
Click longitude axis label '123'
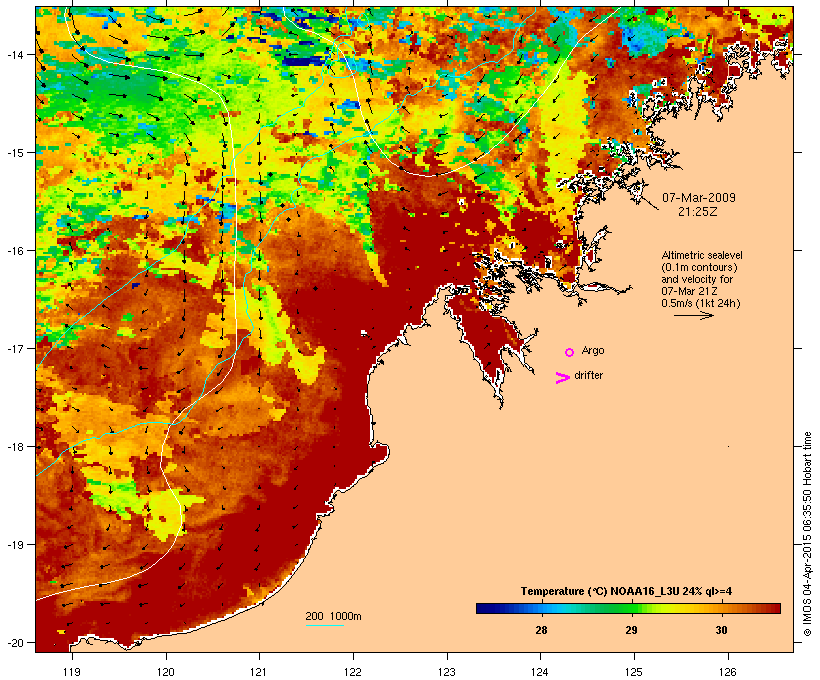(x=447, y=672)
